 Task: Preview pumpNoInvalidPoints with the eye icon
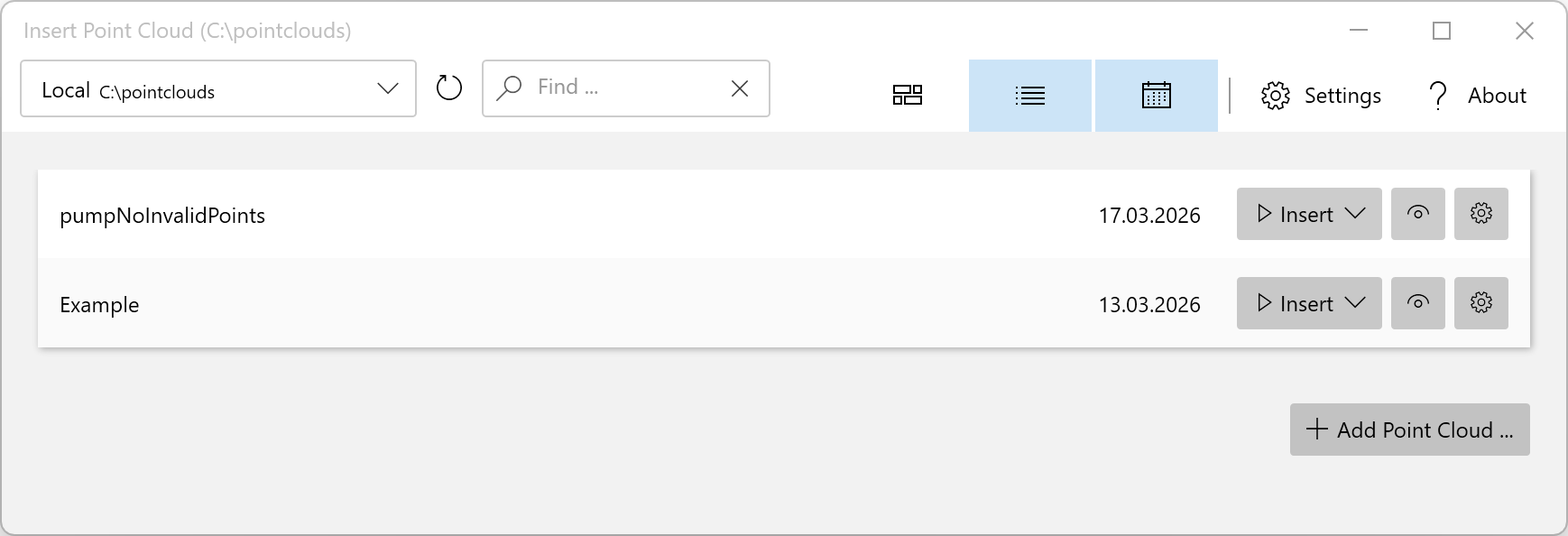[x=1417, y=214]
